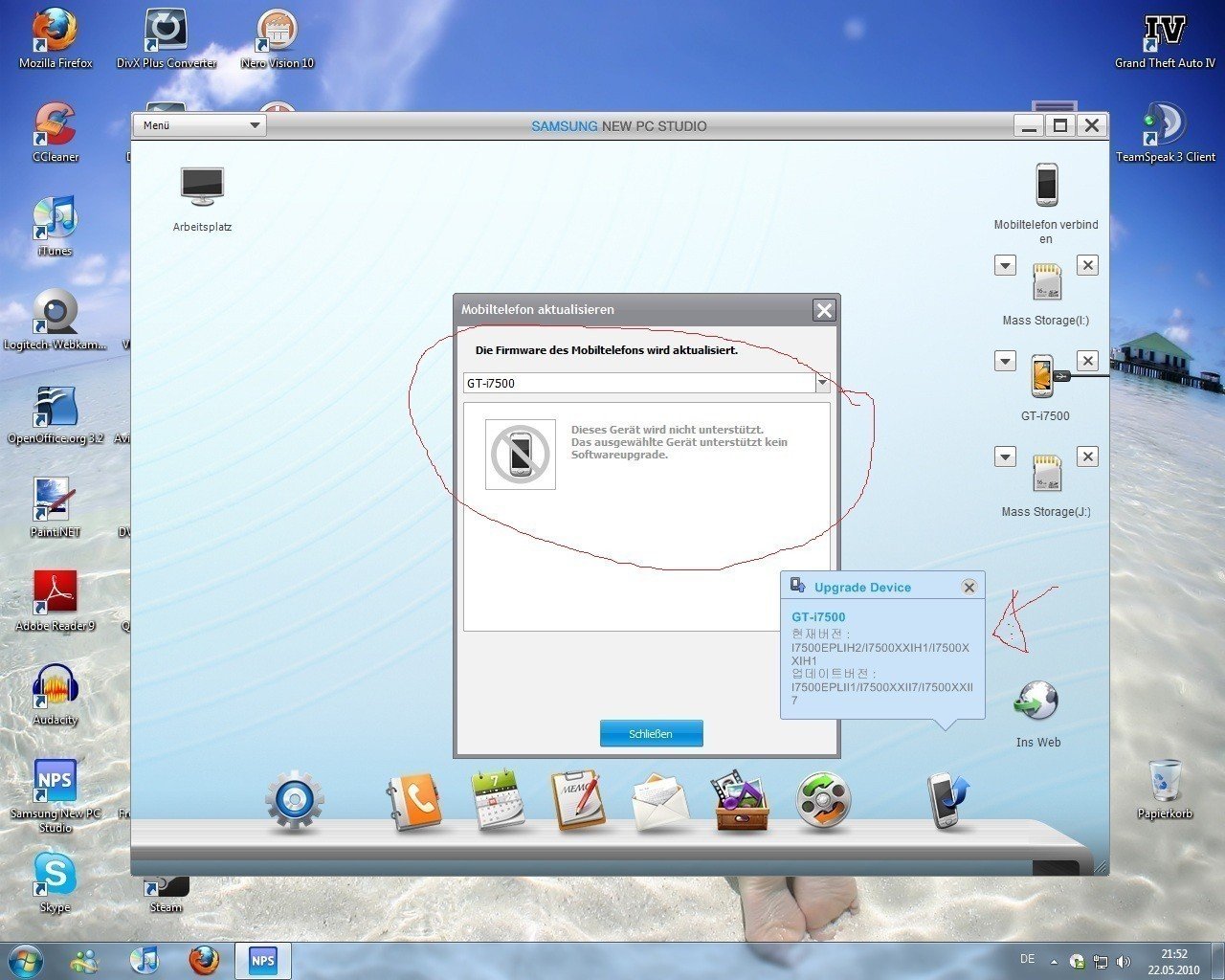1225x980 pixels.
Task: Click the GT-i7500 title in Upgrade Device popup
Action: click(818, 616)
